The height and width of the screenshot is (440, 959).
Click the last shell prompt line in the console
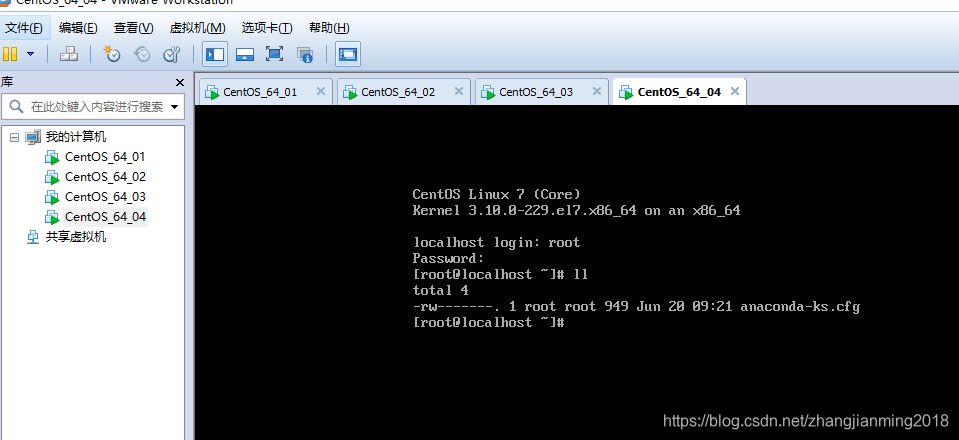pos(488,323)
